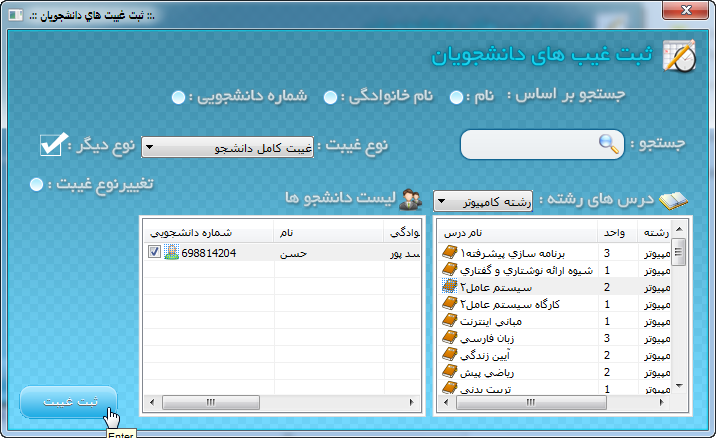
Task: Click the open book icon beside the major label
Action: (673, 200)
